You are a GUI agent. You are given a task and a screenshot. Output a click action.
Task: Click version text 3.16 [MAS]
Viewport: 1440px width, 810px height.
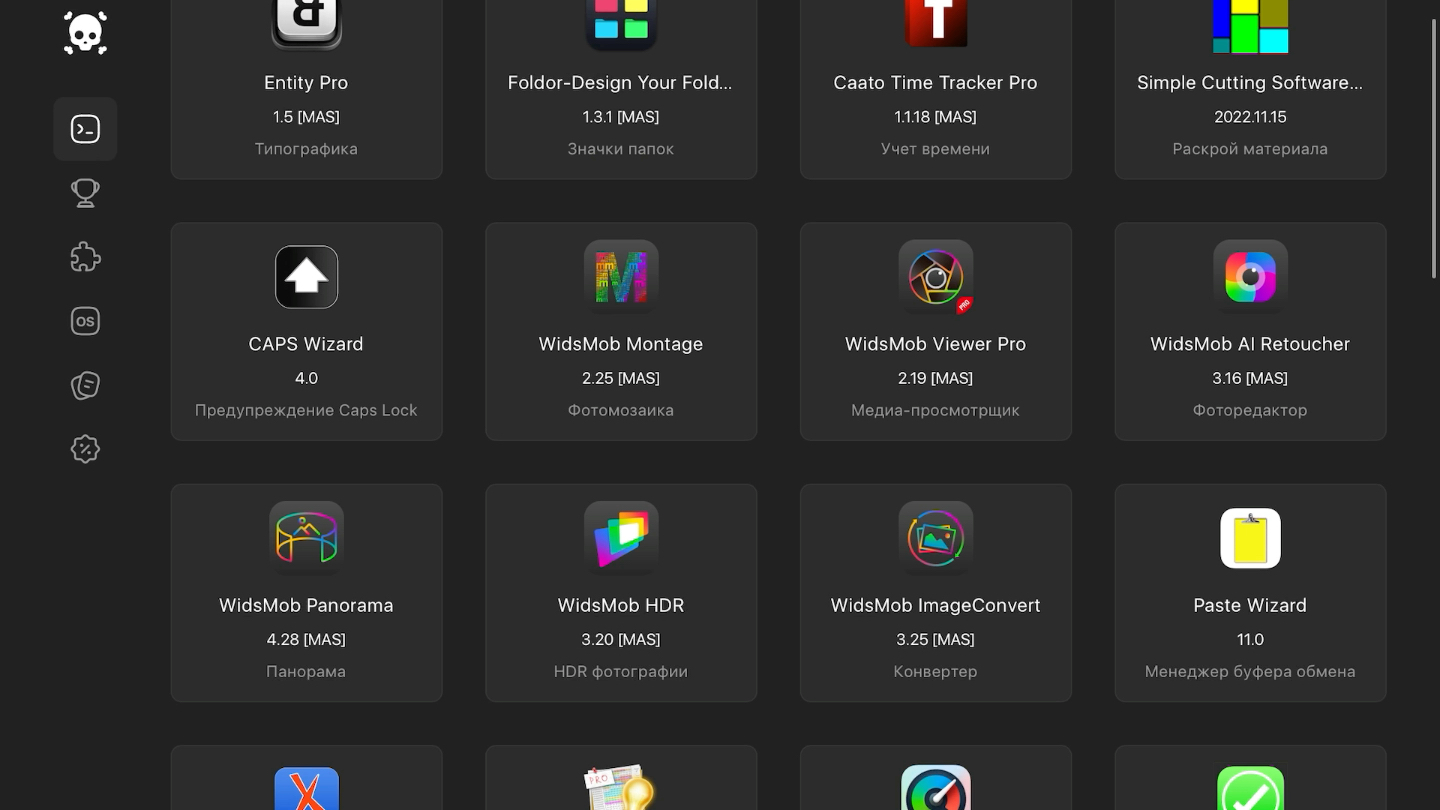(1250, 378)
